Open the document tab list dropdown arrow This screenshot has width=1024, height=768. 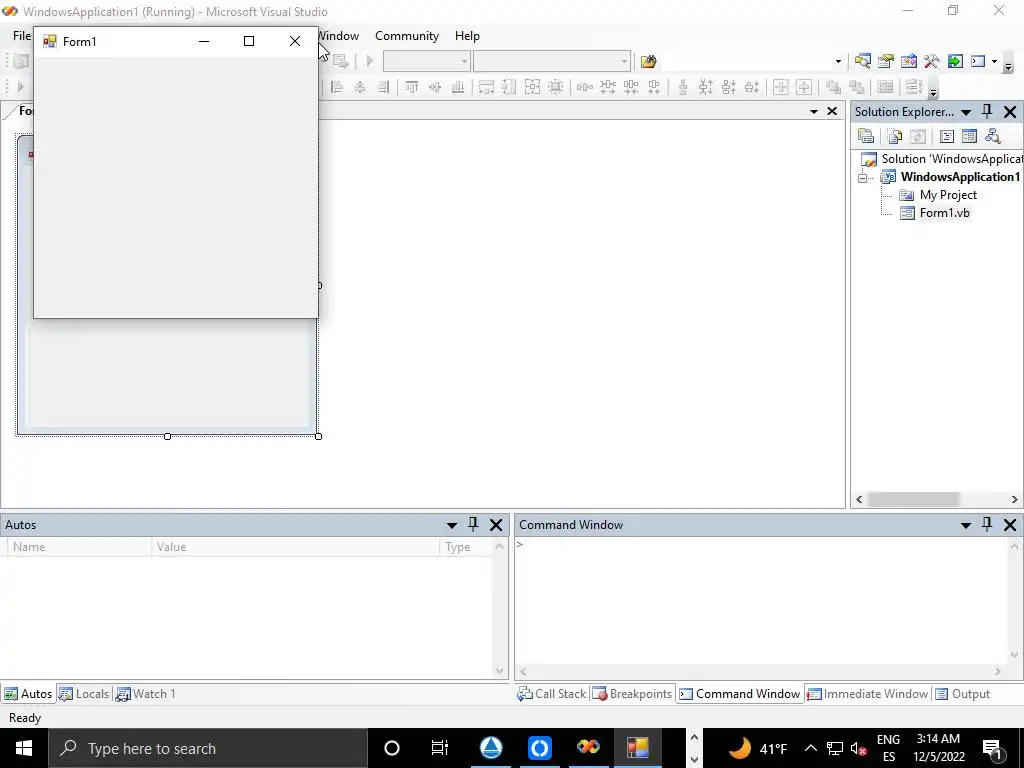814,112
